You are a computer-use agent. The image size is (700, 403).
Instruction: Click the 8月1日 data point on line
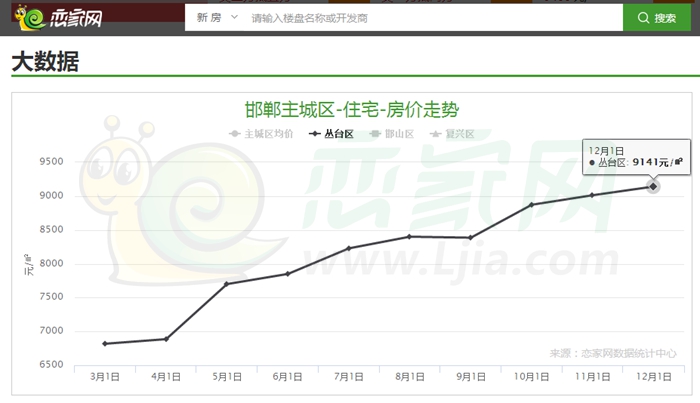click(409, 237)
